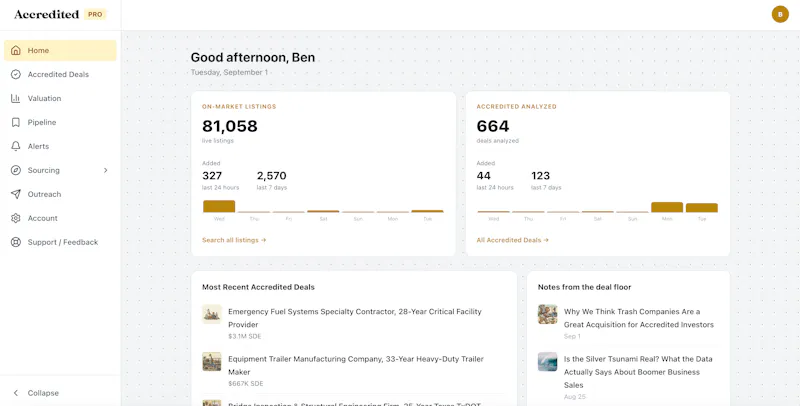Viewport: 800px width, 406px height.
Task: Open Accredited Deals in the sidebar
Action: pyautogui.click(x=60, y=74)
